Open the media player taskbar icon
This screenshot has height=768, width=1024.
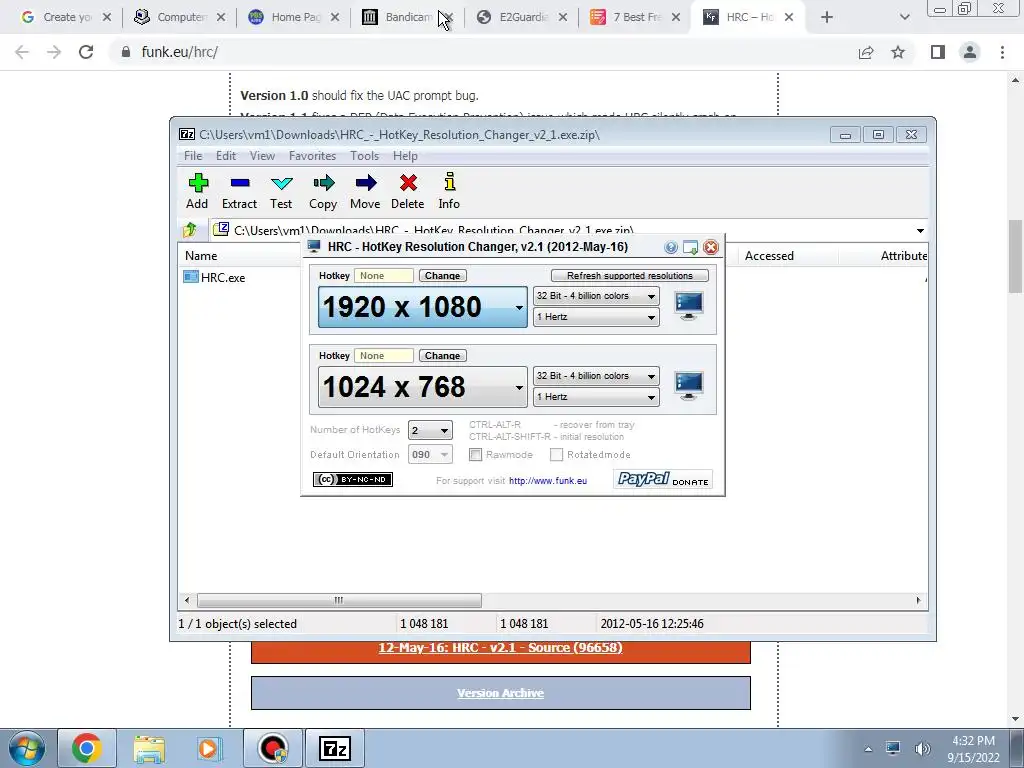[x=208, y=748]
